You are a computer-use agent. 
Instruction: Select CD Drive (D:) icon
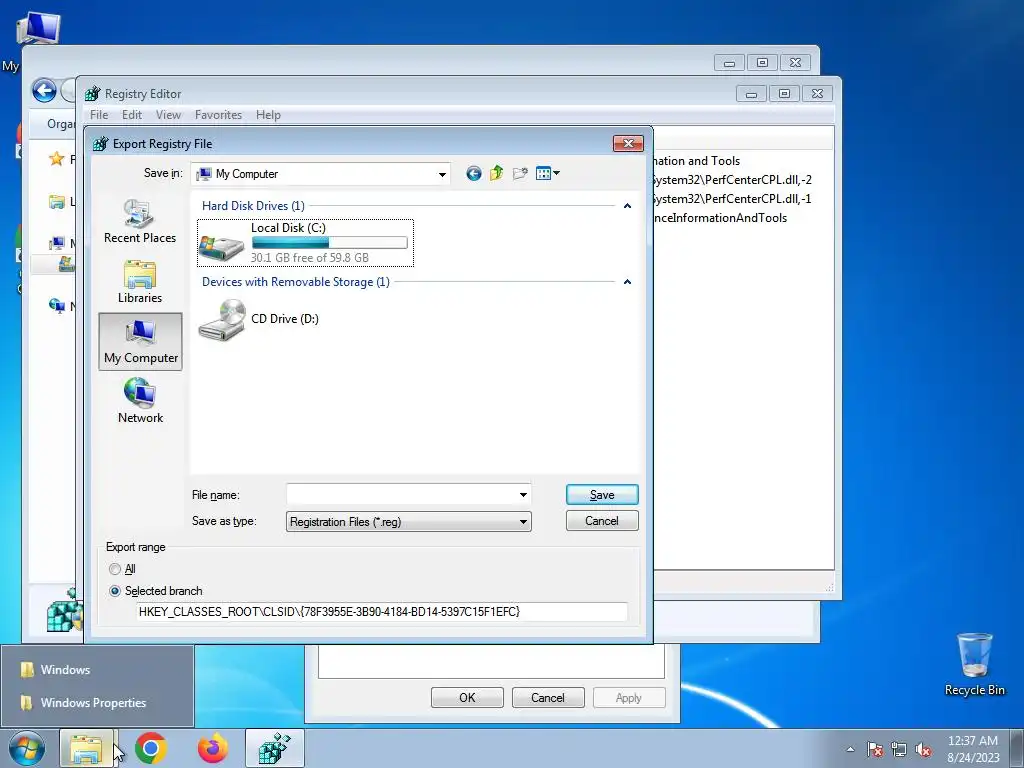259,319
